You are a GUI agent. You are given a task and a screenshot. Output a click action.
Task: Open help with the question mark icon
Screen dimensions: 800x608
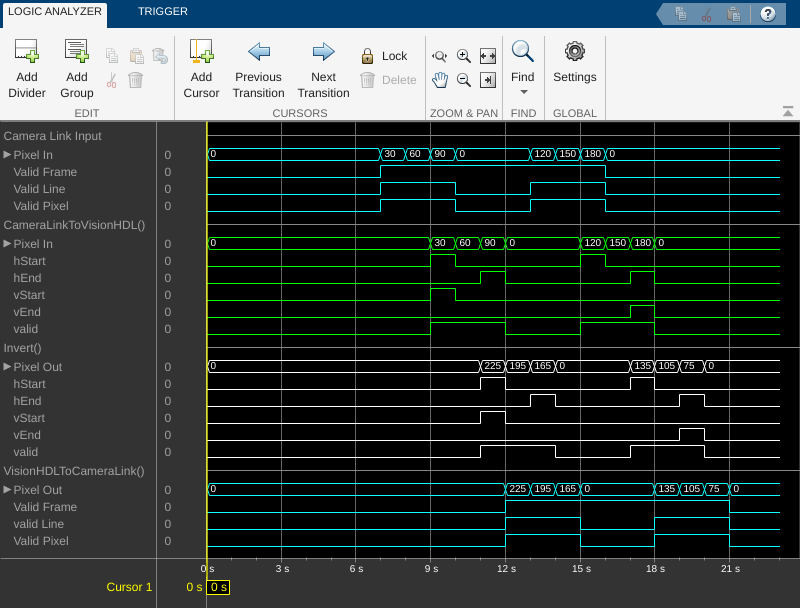tap(768, 14)
